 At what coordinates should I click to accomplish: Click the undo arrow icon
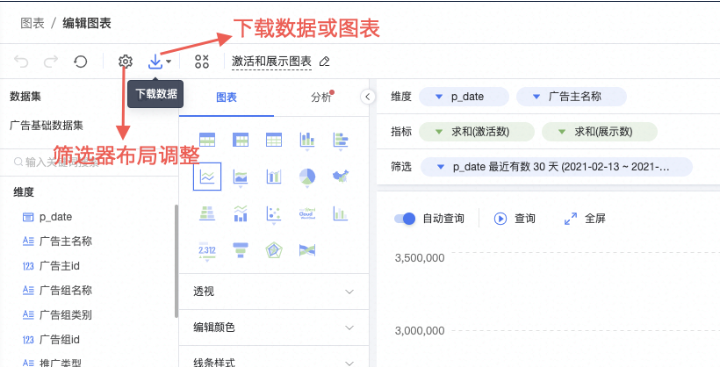pos(21,62)
